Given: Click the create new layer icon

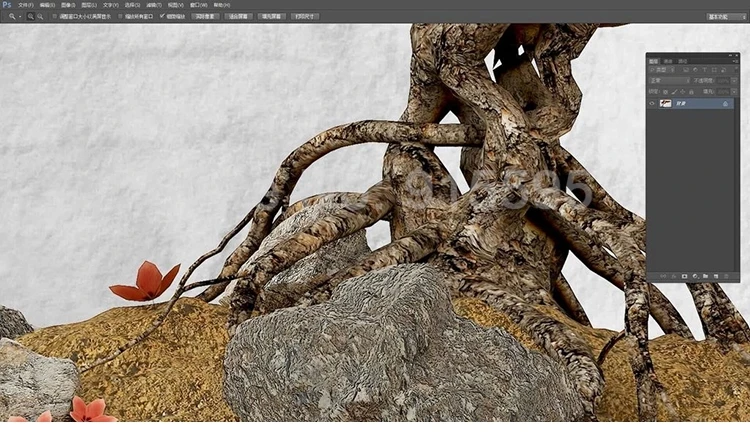Looking at the screenshot, I should tap(716, 275).
